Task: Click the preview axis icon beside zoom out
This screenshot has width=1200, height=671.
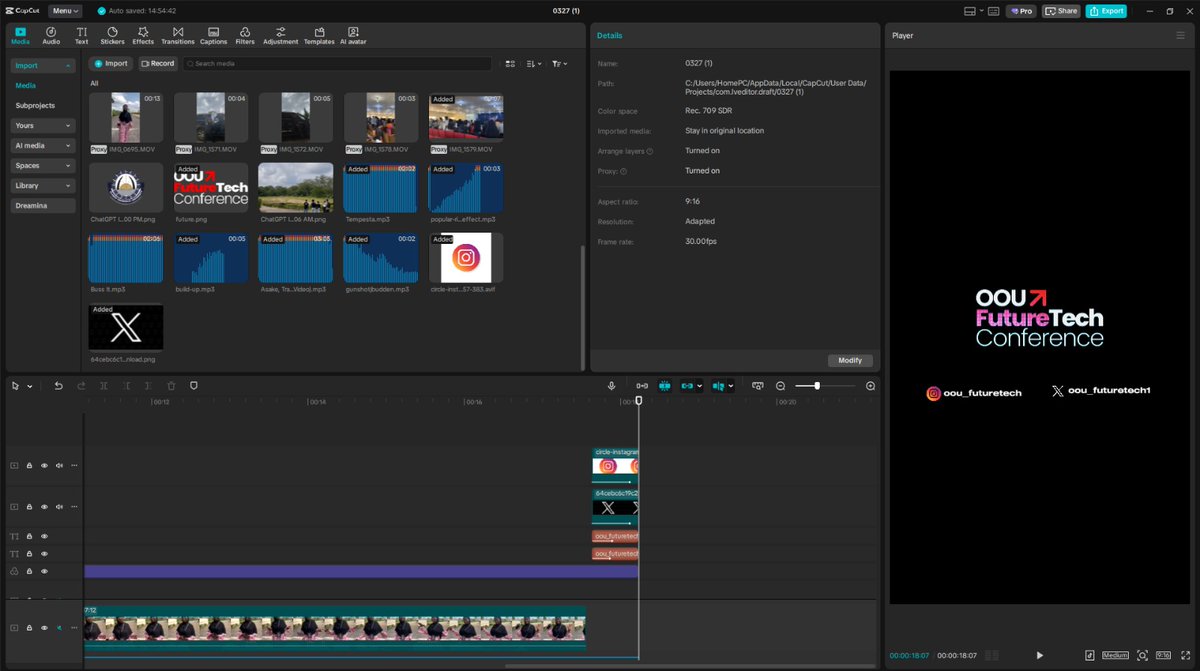Action: (x=757, y=386)
